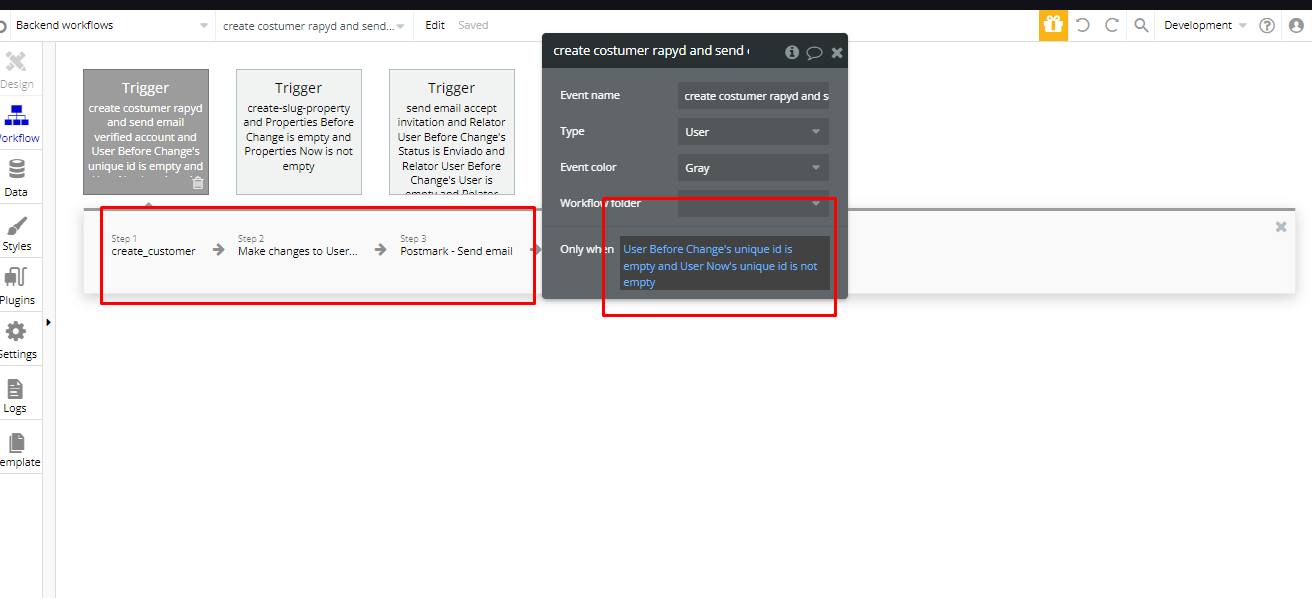Open the Design tab in sidebar

pyautogui.click(x=17, y=70)
